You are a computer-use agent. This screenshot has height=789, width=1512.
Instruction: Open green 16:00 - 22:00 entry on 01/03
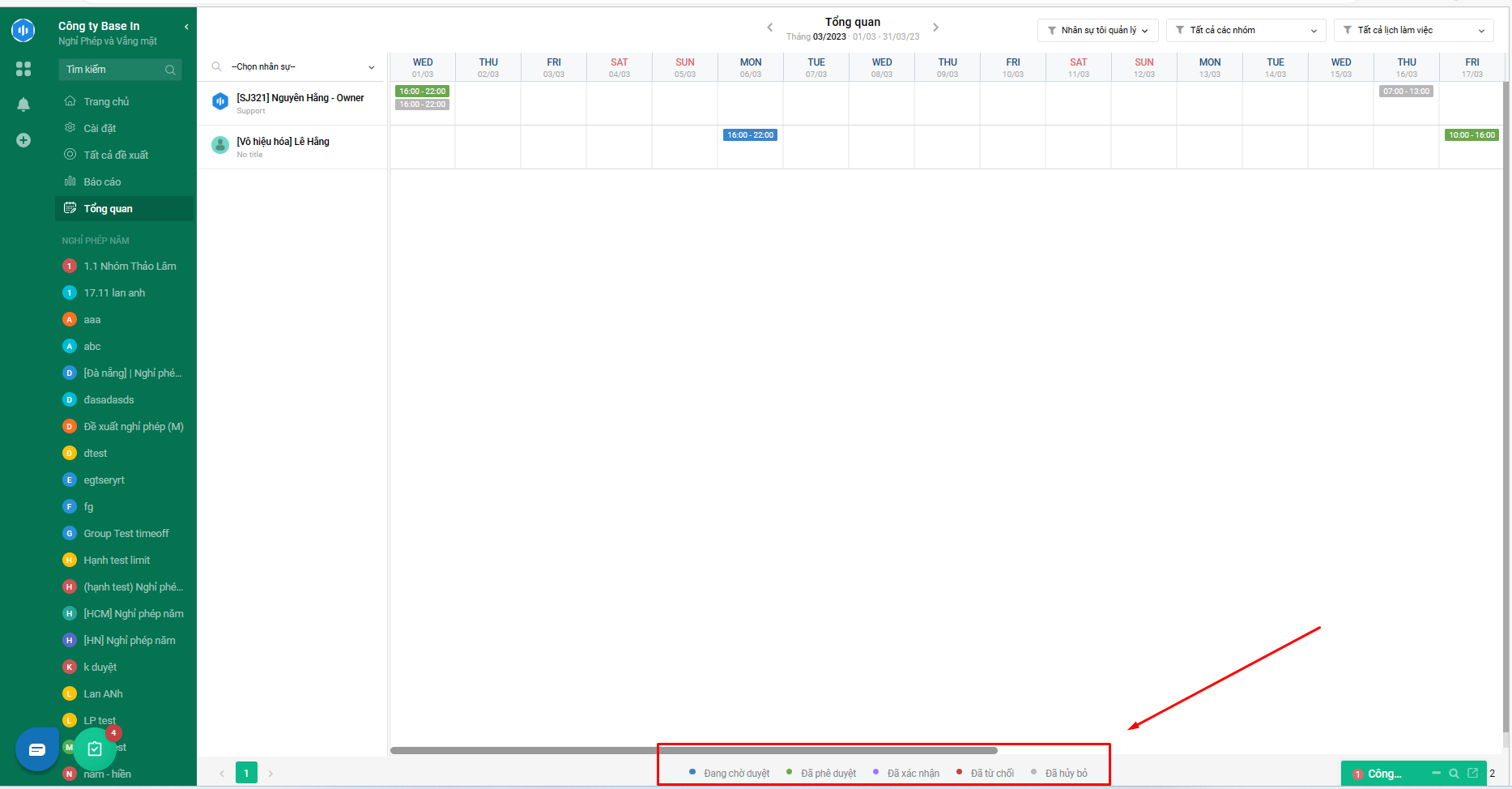point(422,92)
